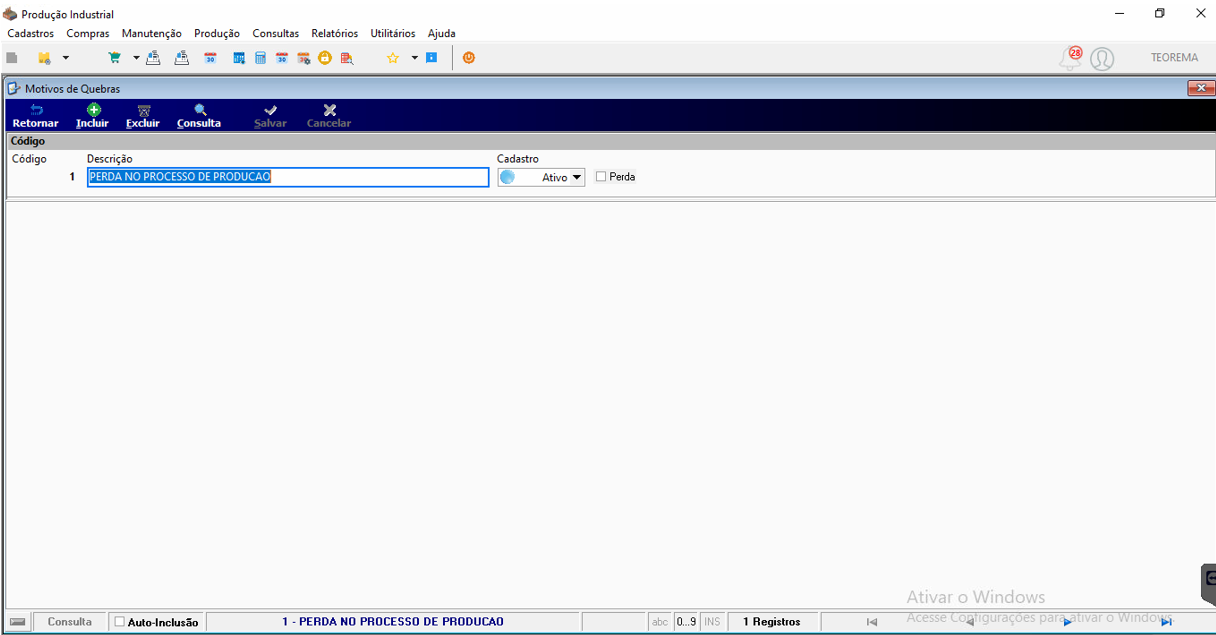Click the keyboard icon in the status bar
Image resolution: width=1216 pixels, height=635 pixels.
[x=17, y=622]
